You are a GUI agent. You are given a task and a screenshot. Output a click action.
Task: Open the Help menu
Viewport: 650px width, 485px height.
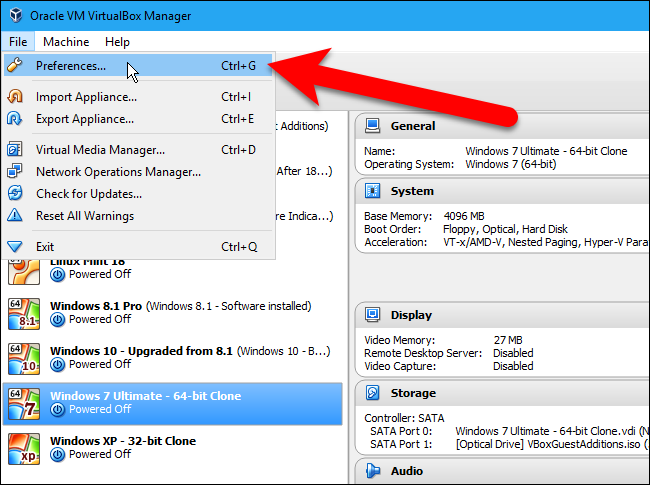click(x=117, y=42)
